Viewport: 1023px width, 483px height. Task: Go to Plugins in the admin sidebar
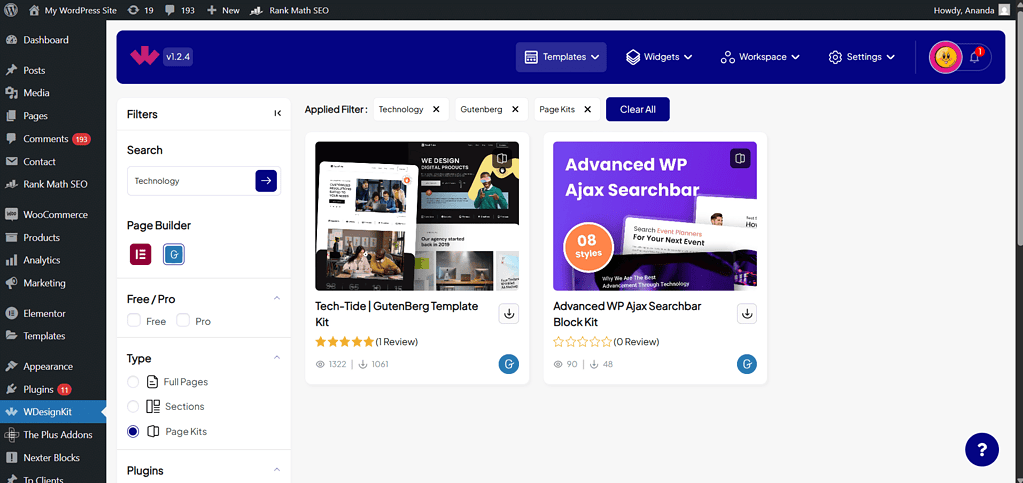(38, 389)
